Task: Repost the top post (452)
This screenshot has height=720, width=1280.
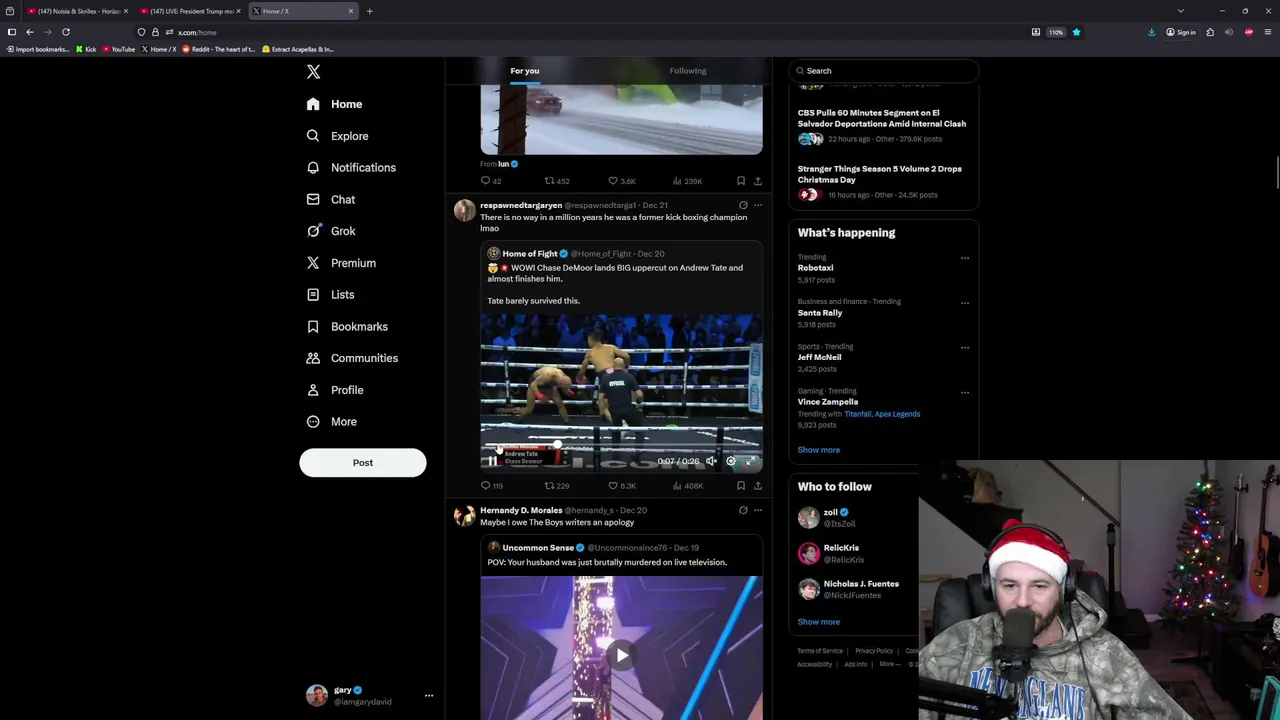Action: point(557,181)
